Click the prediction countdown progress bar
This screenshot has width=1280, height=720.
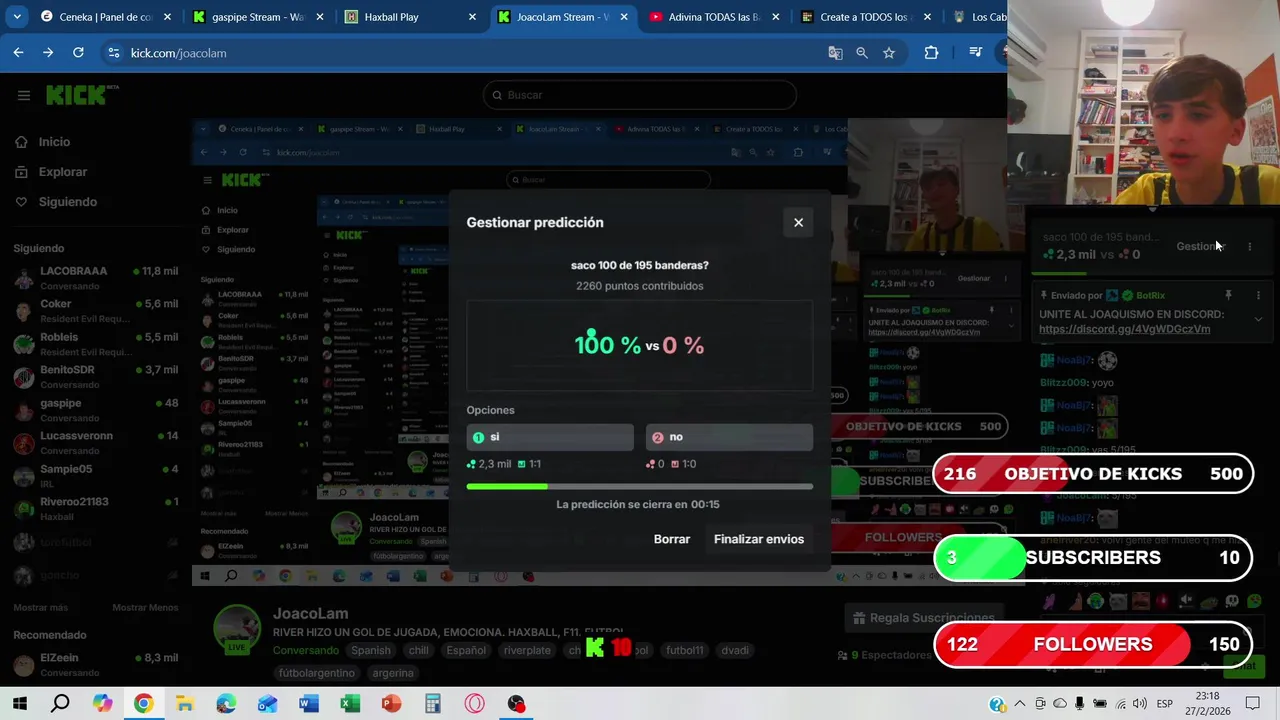[640, 487]
